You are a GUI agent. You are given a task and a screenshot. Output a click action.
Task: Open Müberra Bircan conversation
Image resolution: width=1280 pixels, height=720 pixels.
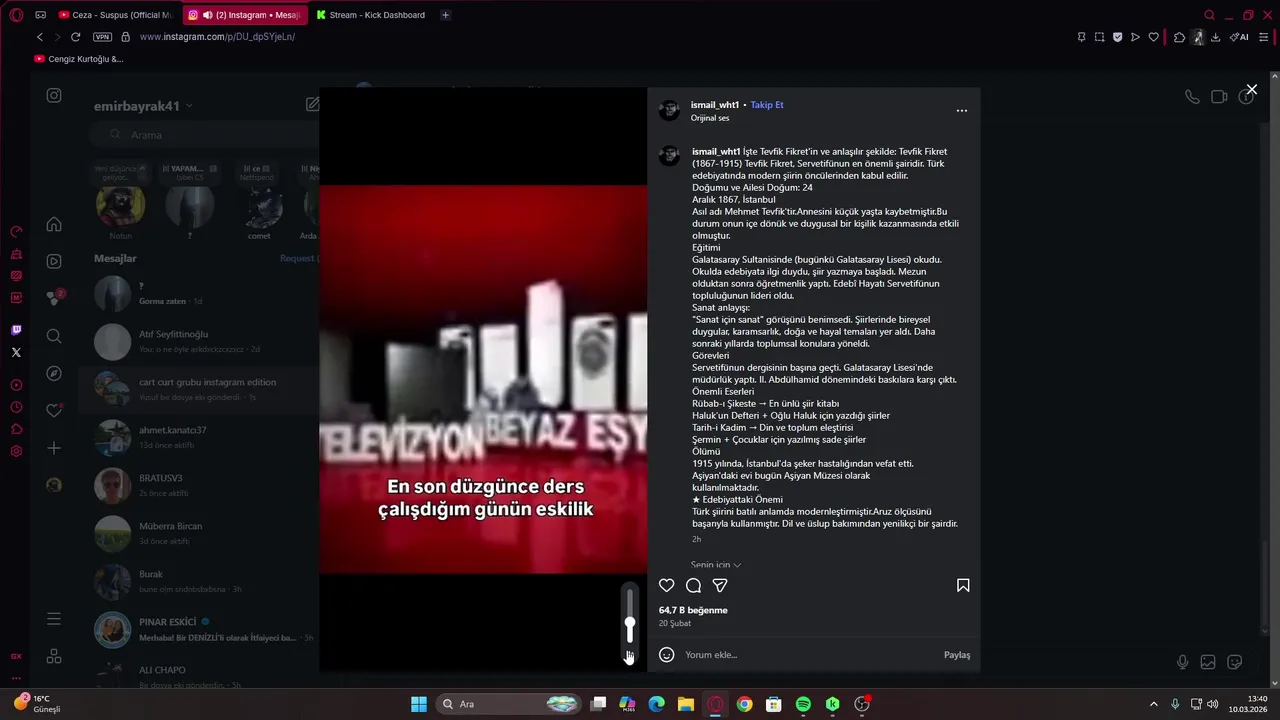point(198,533)
